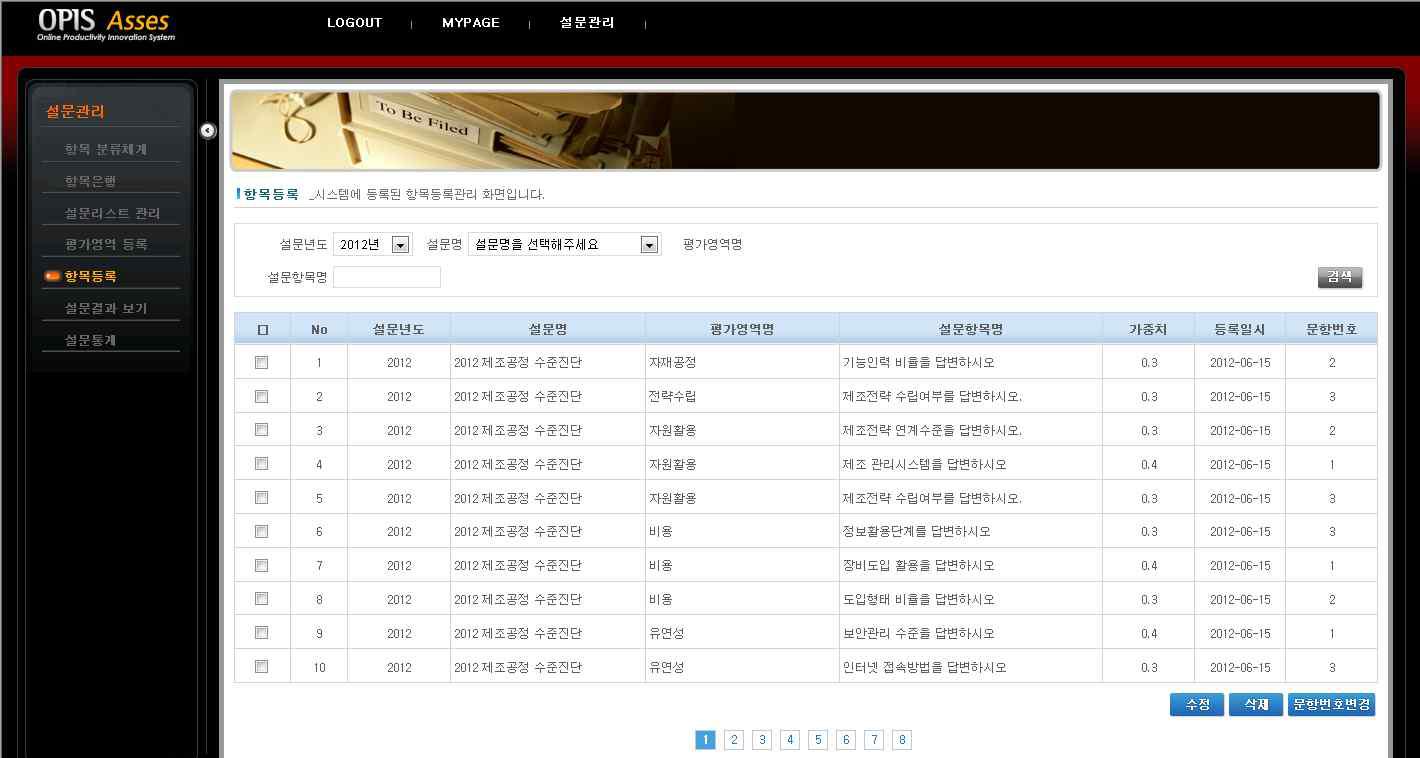Check the checkbox for row No 8
The height and width of the screenshot is (758, 1420).
[262, 599]
